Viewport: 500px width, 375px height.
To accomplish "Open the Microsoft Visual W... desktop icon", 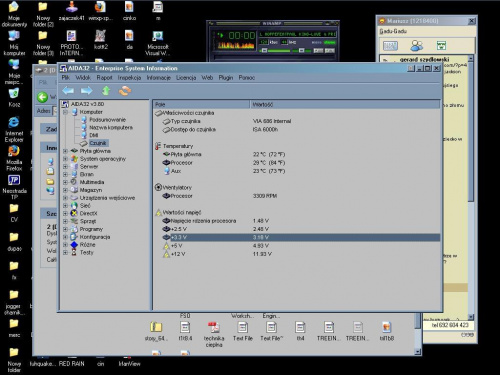I will click(158, 43).
